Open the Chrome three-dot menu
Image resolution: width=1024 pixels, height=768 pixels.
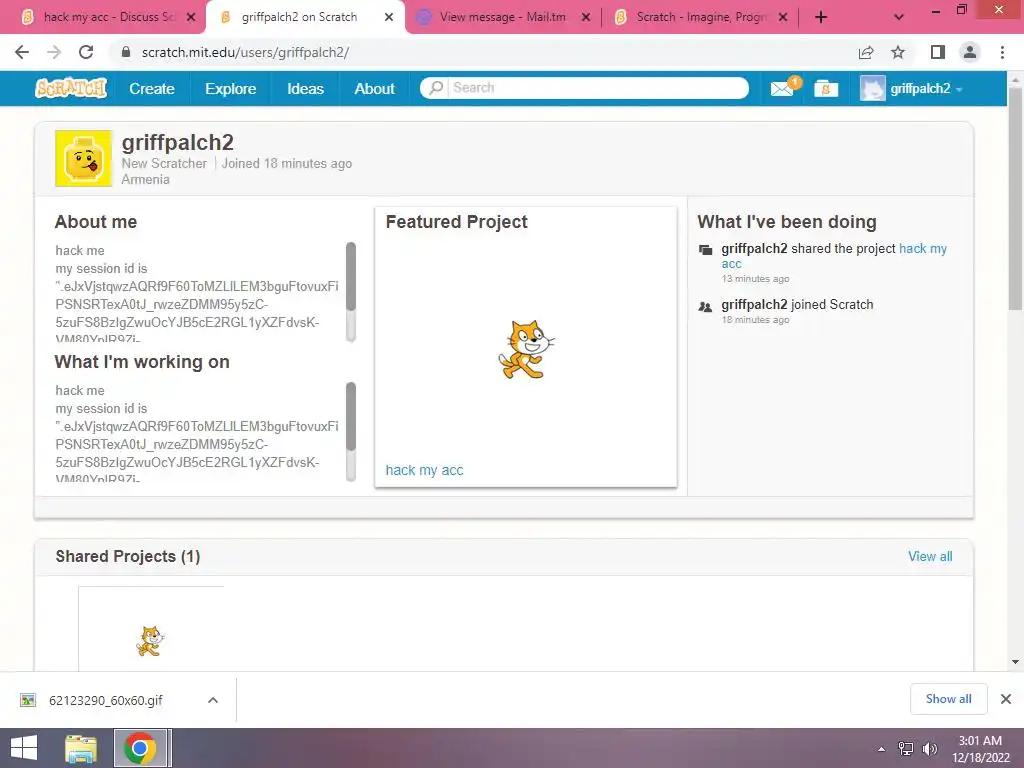tap(1002, 52)
